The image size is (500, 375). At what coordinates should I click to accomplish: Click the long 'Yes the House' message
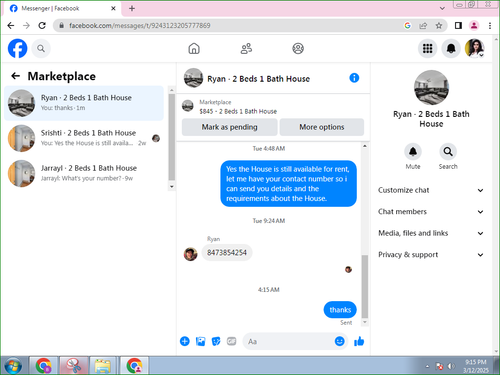288,184
